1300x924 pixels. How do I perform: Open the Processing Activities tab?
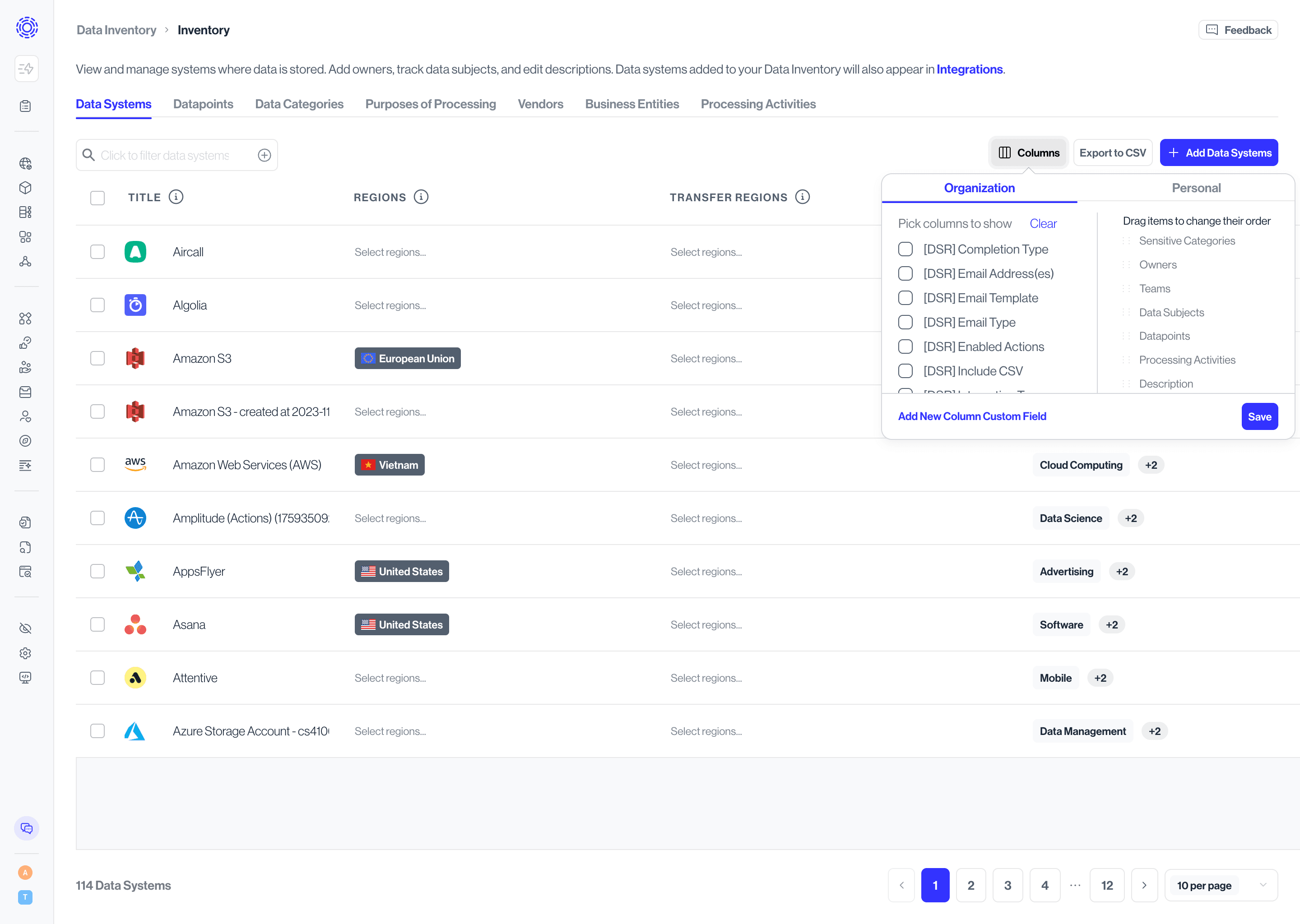point(758,104)
